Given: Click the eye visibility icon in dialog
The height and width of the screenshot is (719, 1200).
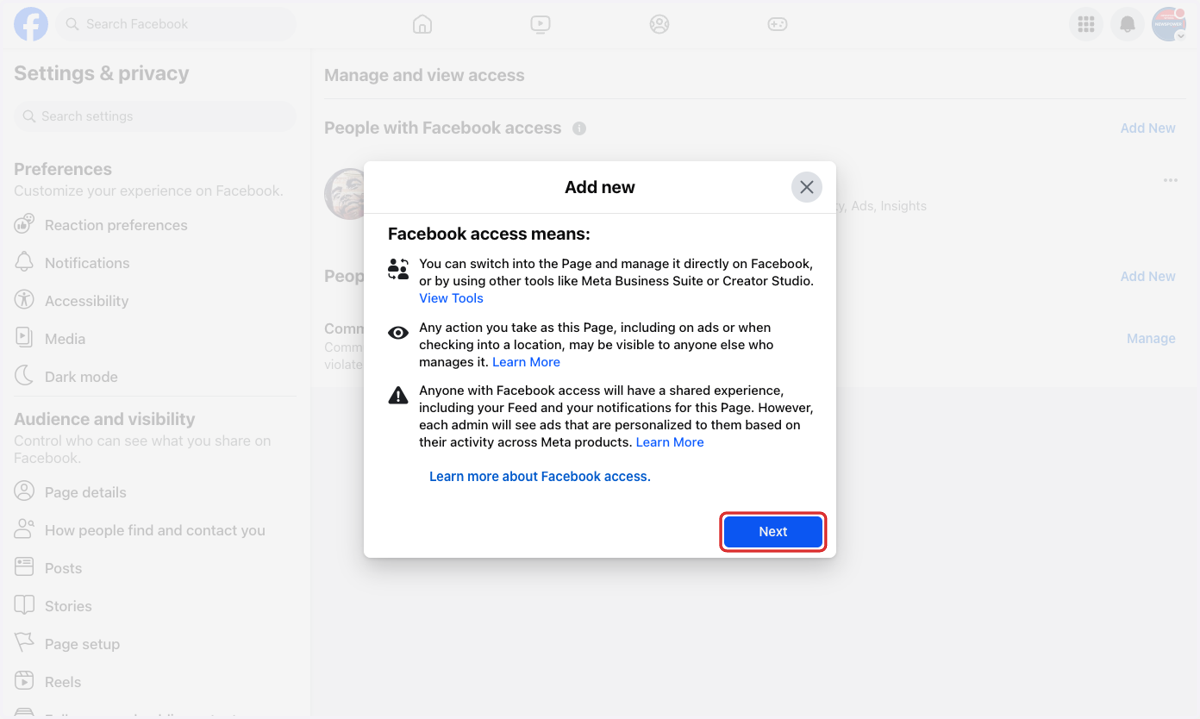Looking at the screenshot, I should [x=398, y=333].
